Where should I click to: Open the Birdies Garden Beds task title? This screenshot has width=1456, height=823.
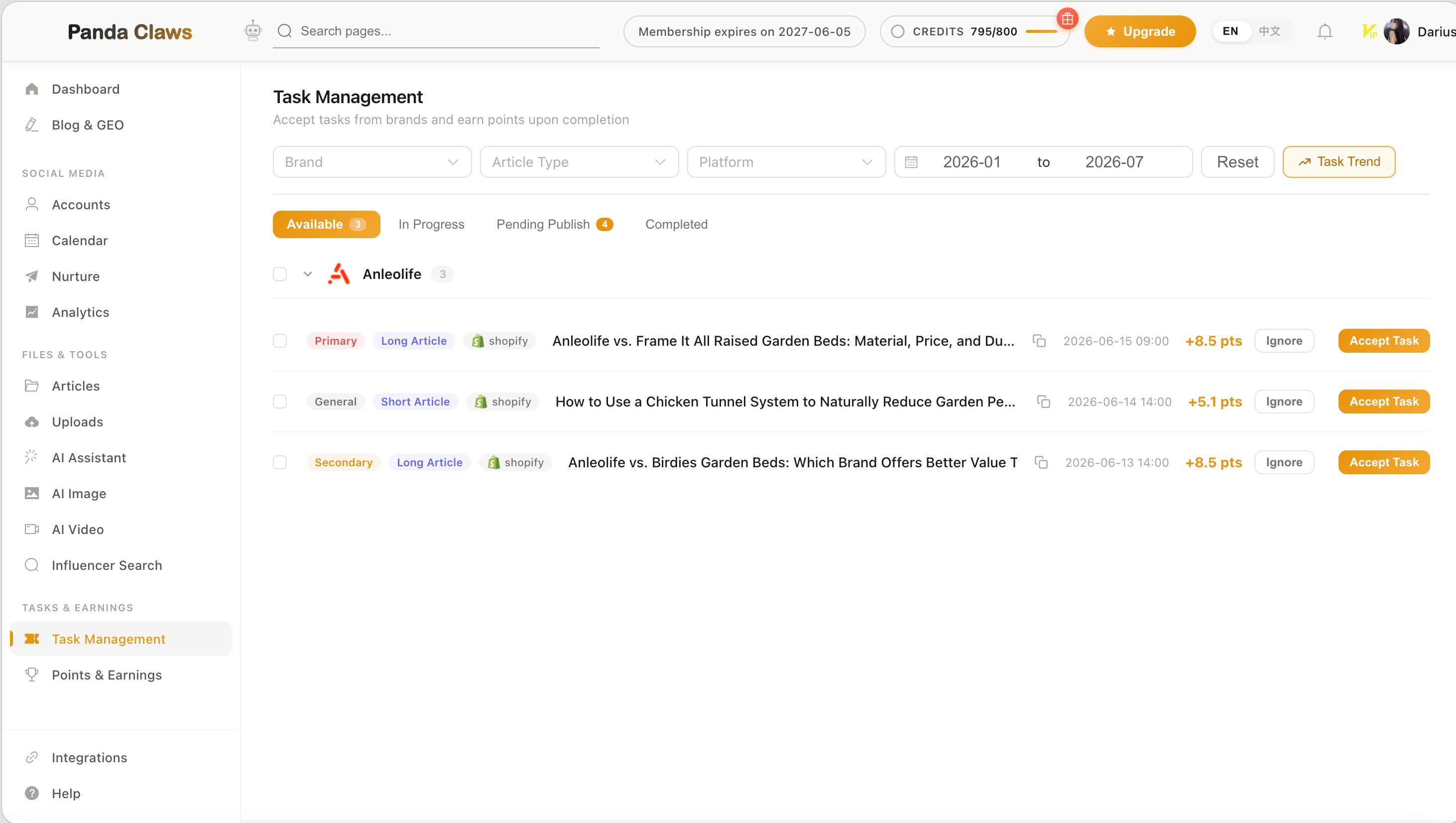point(792,463)
